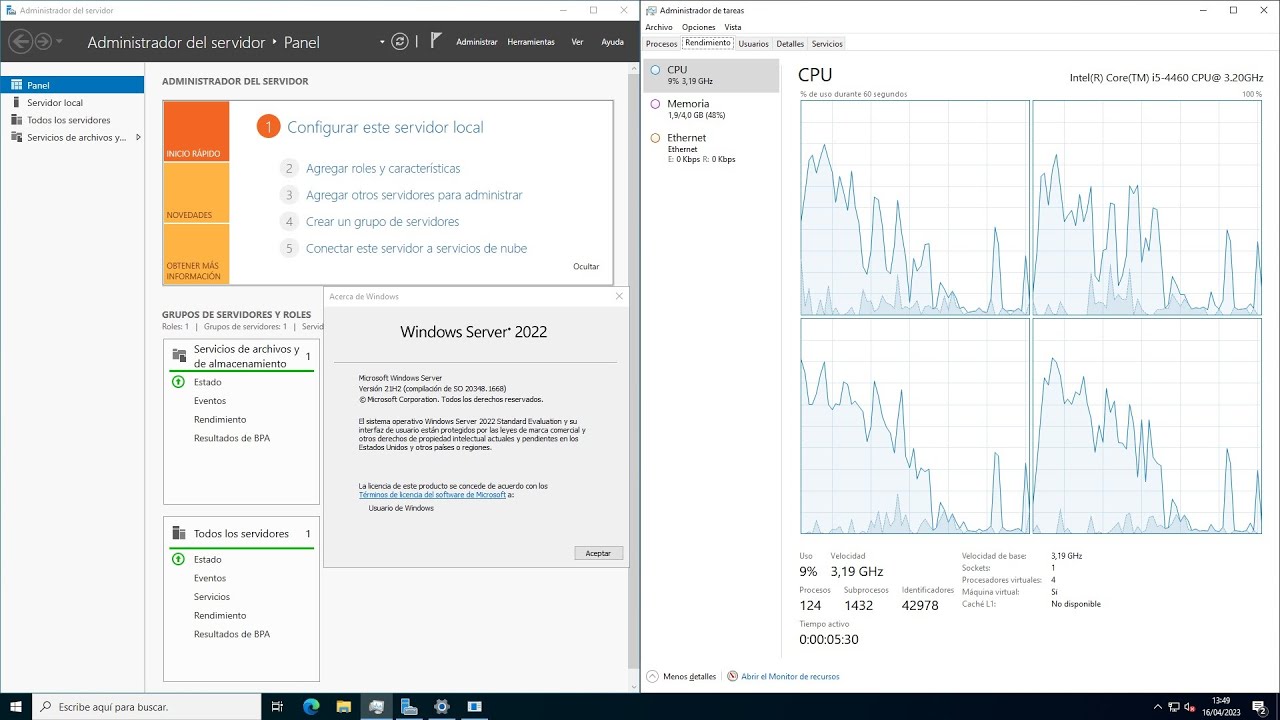
Task: Open the Herramientas menu
Action: point(531,42)
